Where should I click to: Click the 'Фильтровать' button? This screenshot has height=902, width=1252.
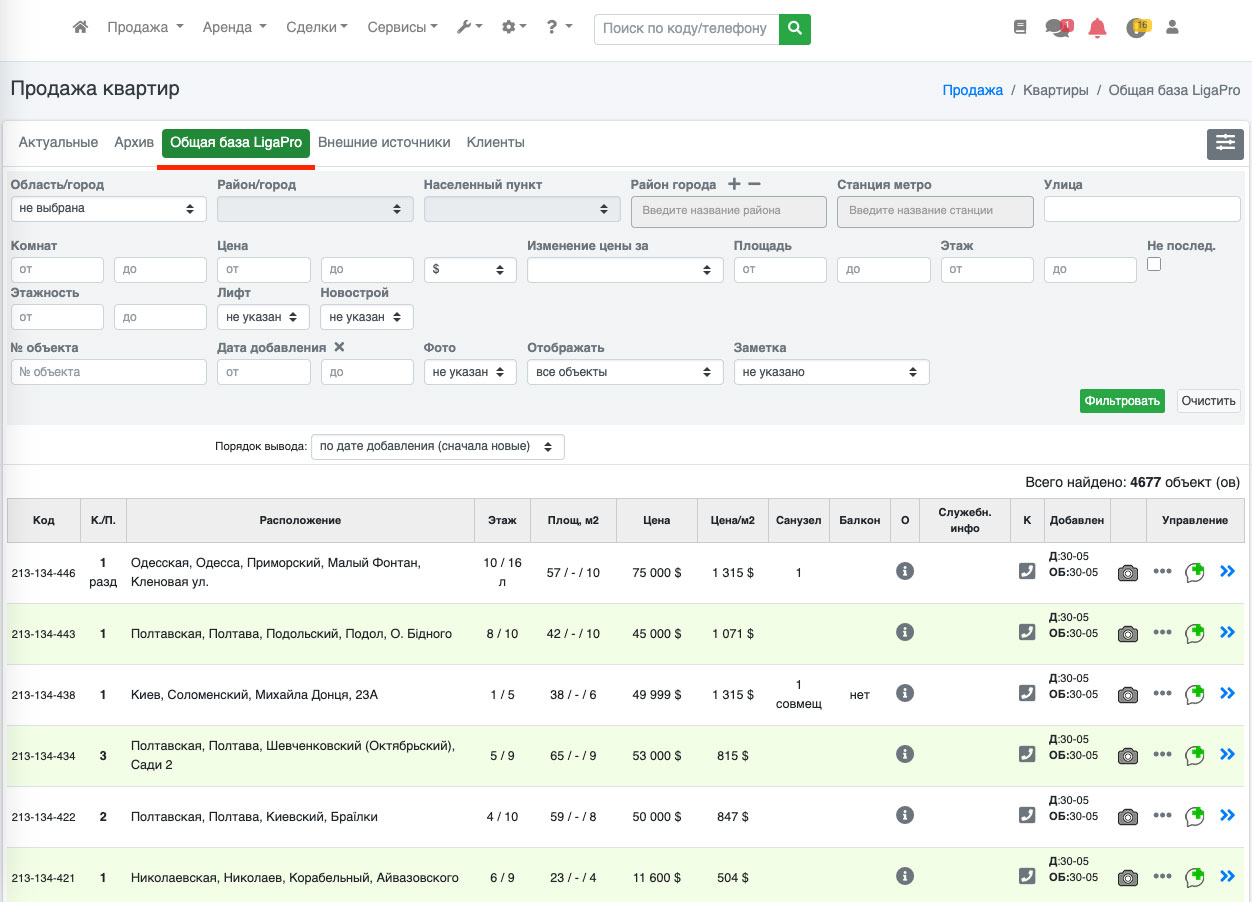(1122, 401)
